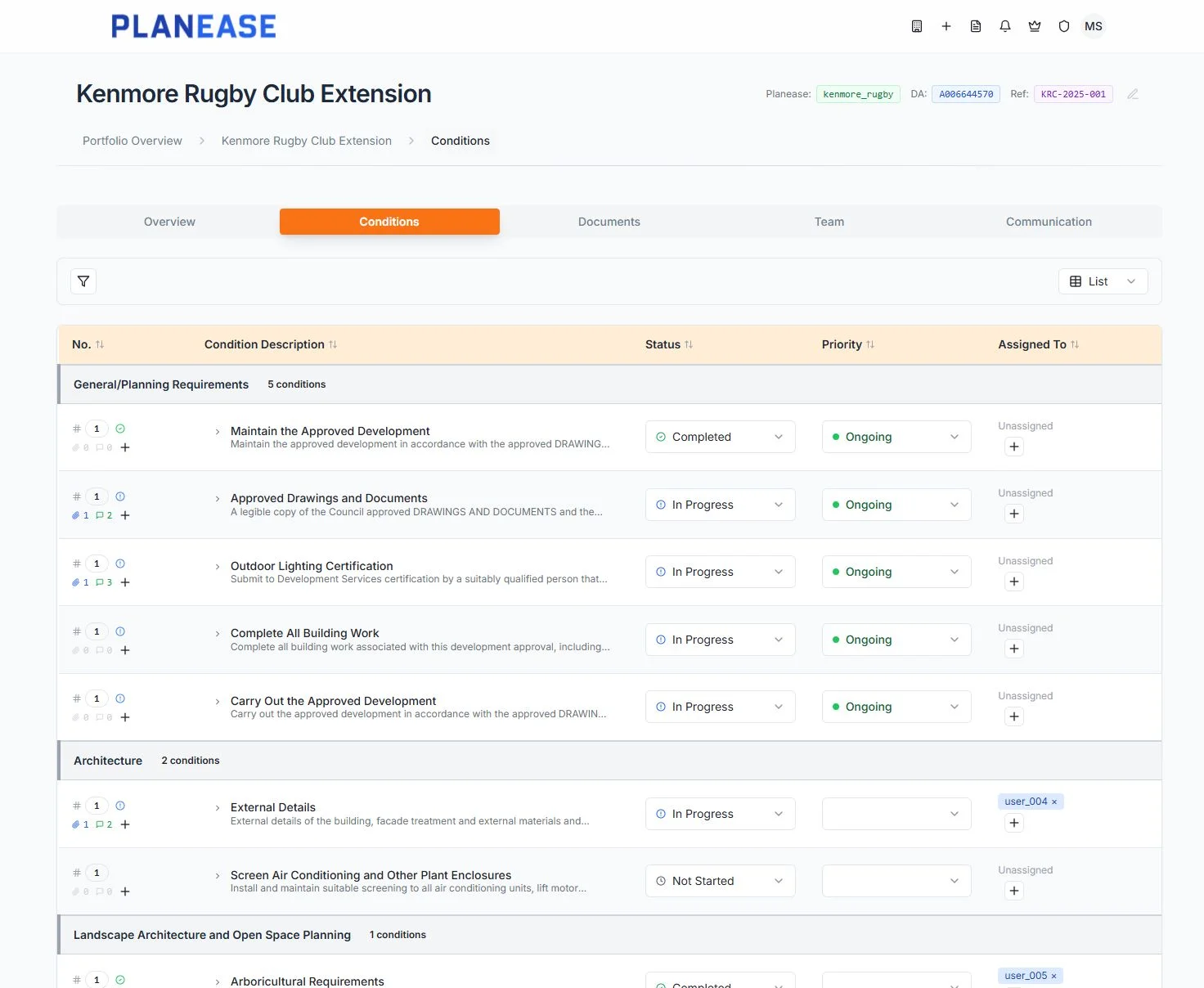This screenshot has width=1204, height=988.
Task: Open the document icon in header
Action: point(976,26)
